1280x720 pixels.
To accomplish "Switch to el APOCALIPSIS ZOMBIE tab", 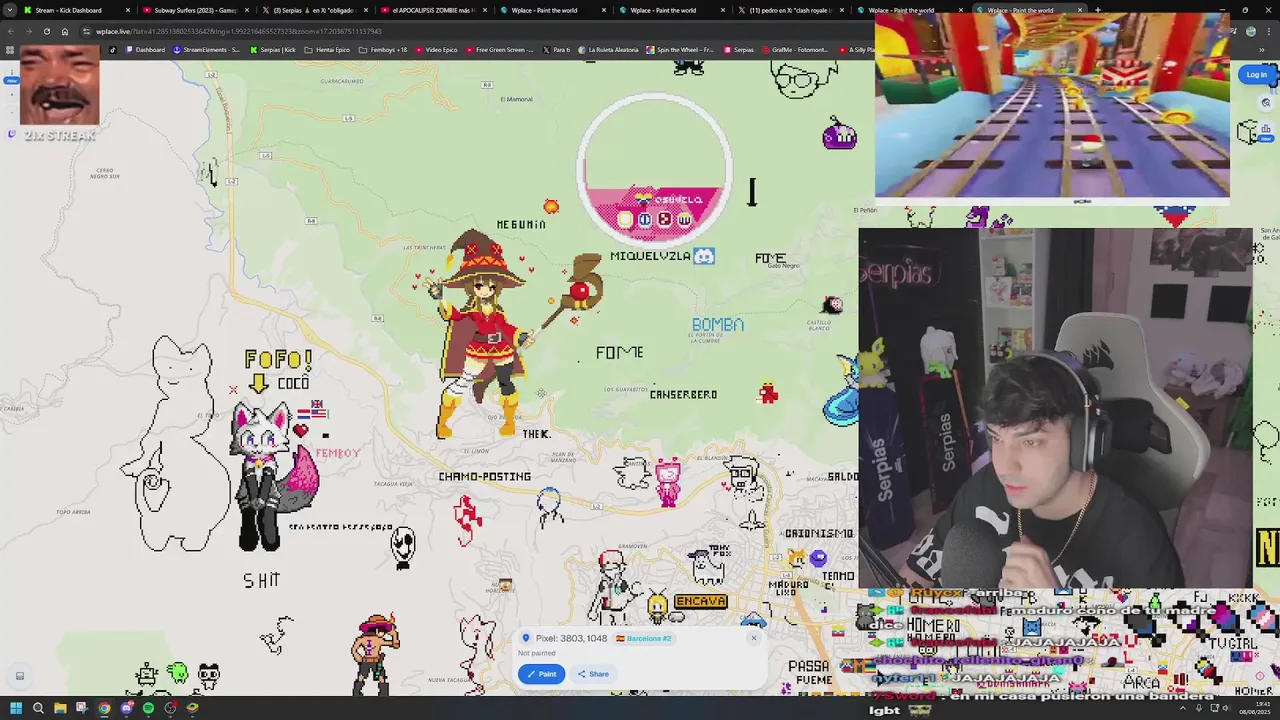I will 432,10.
